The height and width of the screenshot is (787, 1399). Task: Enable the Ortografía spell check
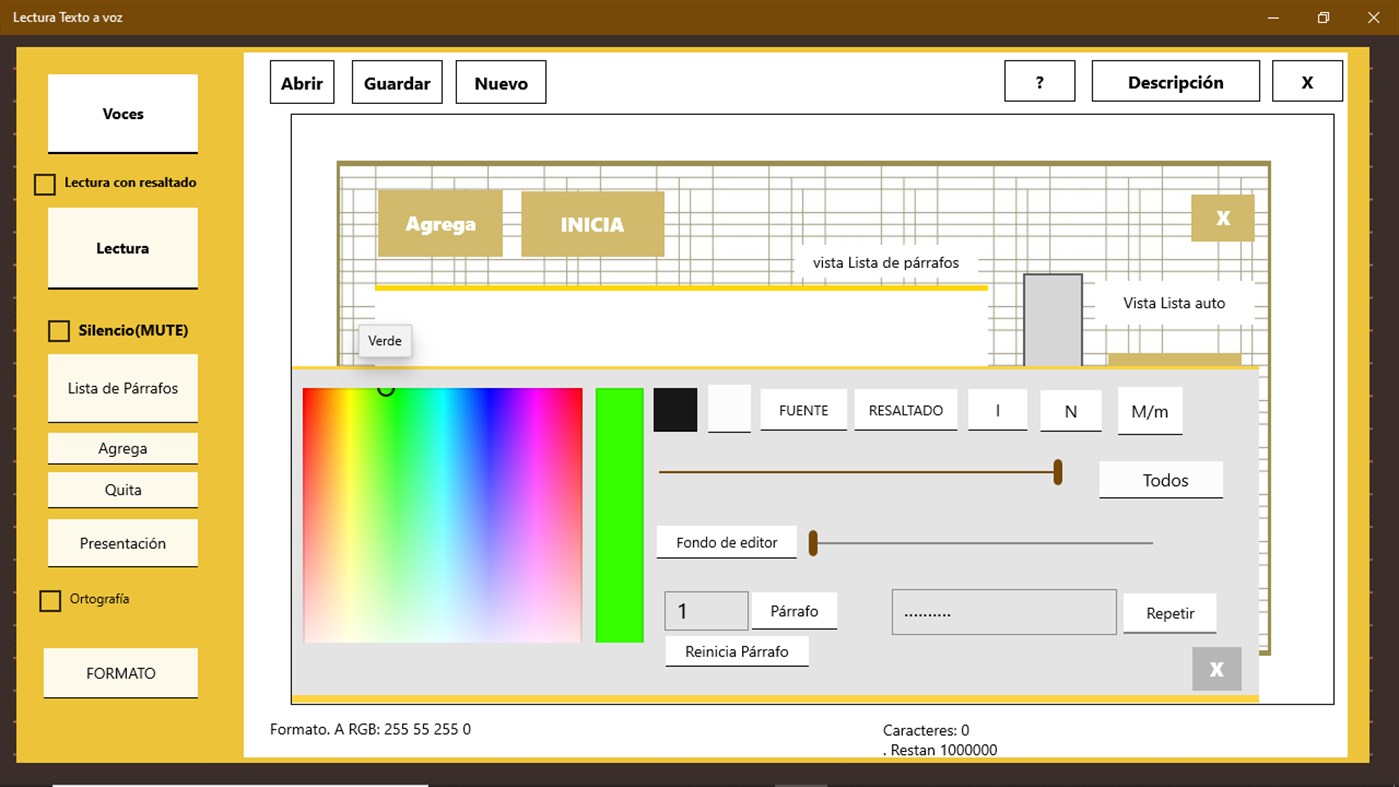coord(49,600)
